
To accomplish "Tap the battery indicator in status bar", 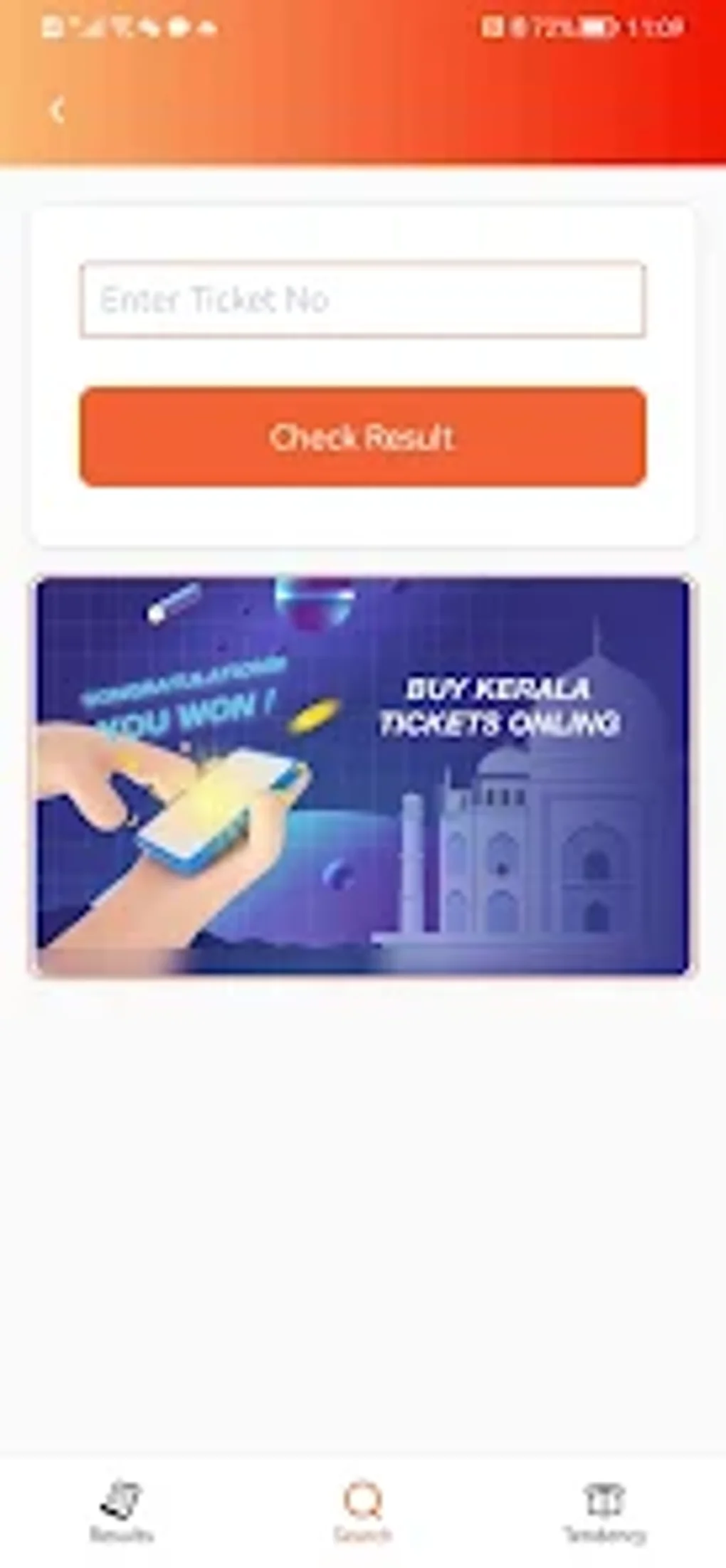I will point(596,28).
